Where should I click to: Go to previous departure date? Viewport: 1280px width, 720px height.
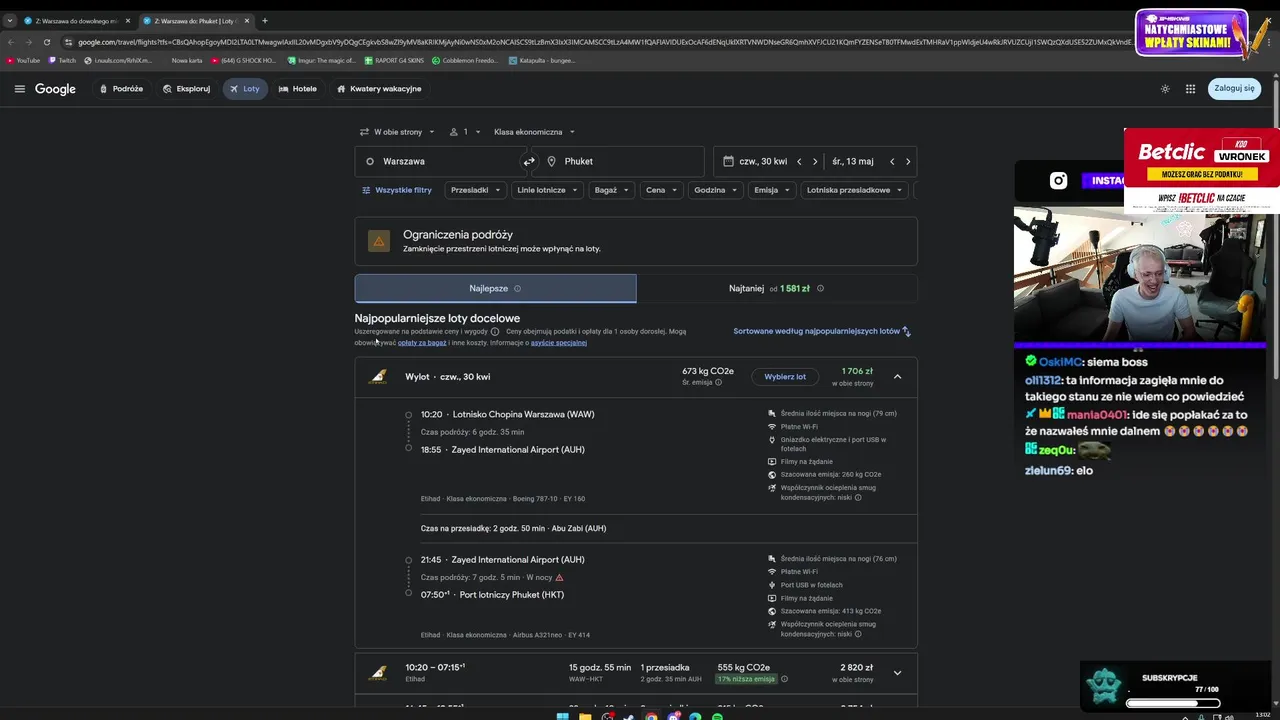tap(798, 161)
